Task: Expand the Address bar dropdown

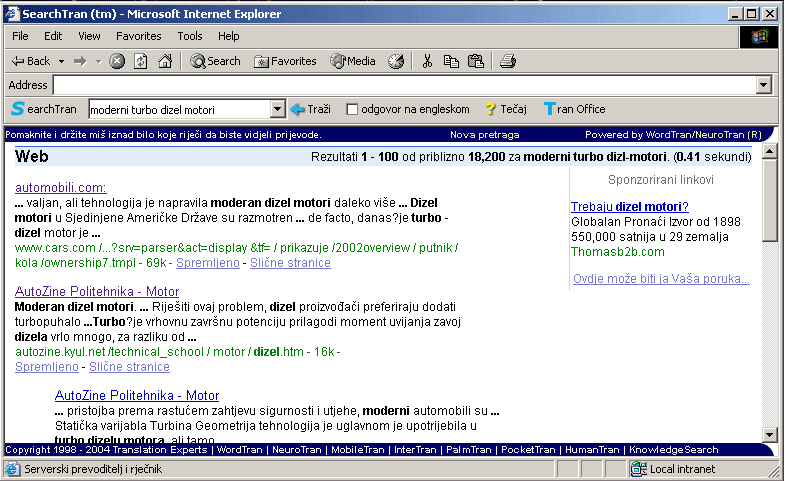Action: [763, 85]
